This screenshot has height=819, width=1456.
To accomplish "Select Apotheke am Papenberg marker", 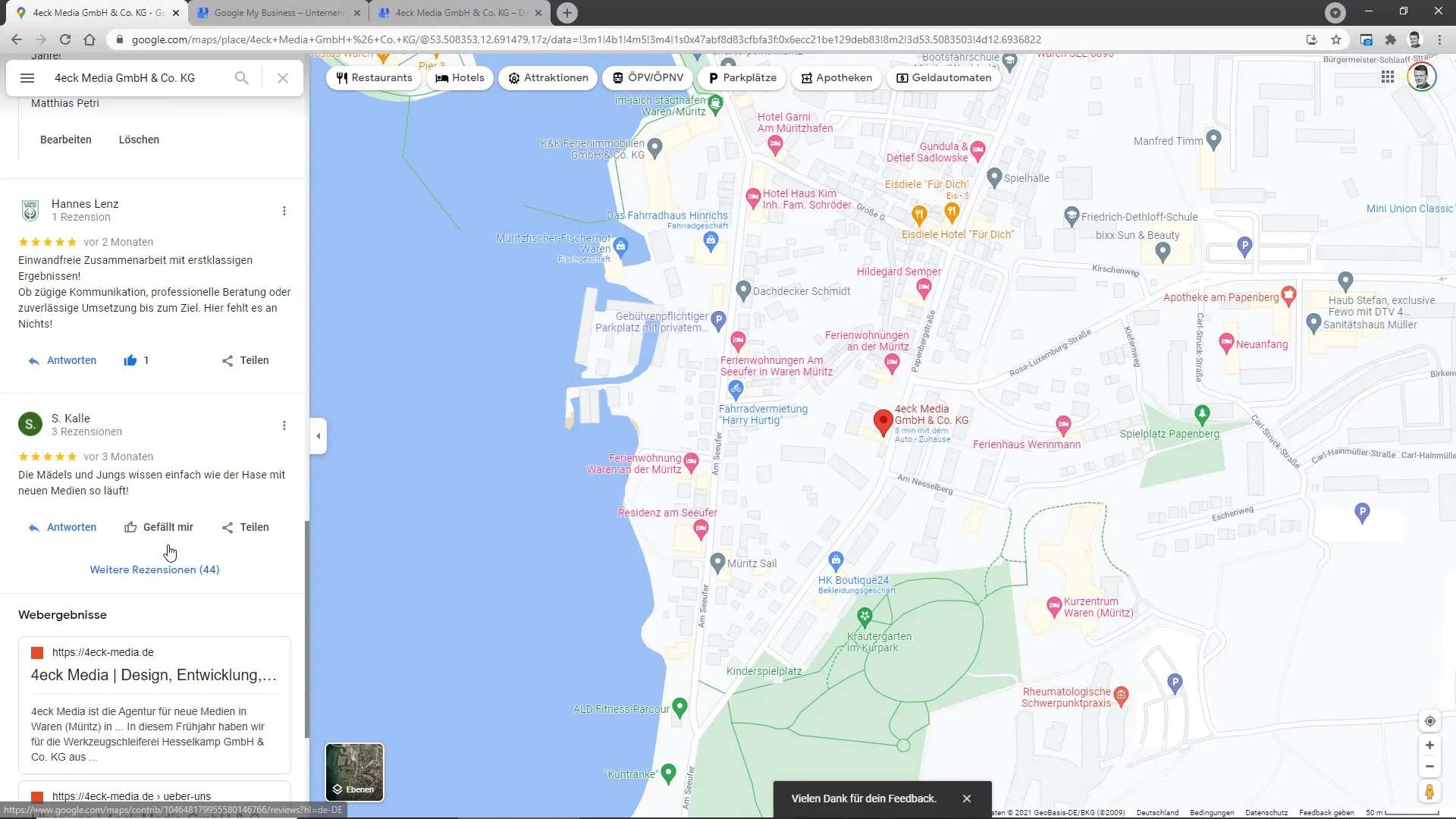I will click(x=1288, y=295).
